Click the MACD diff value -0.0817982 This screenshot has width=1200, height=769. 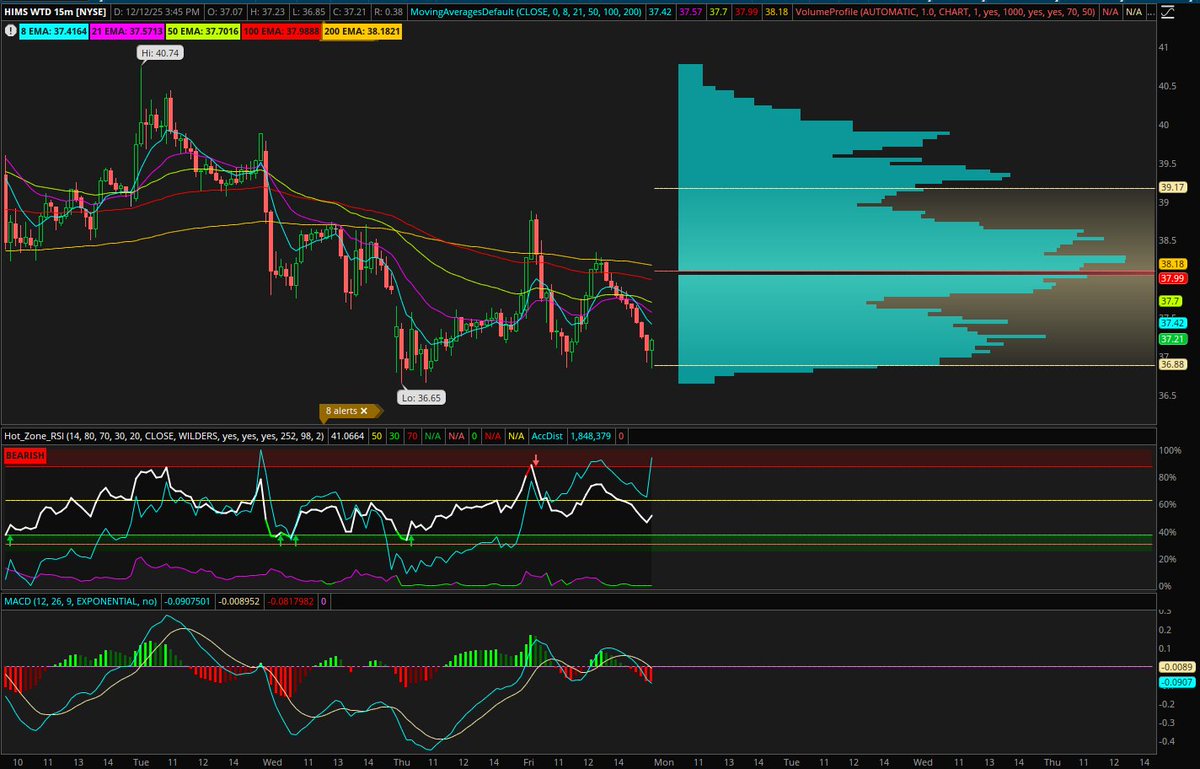pyautogui.click(x=292, y=601)
